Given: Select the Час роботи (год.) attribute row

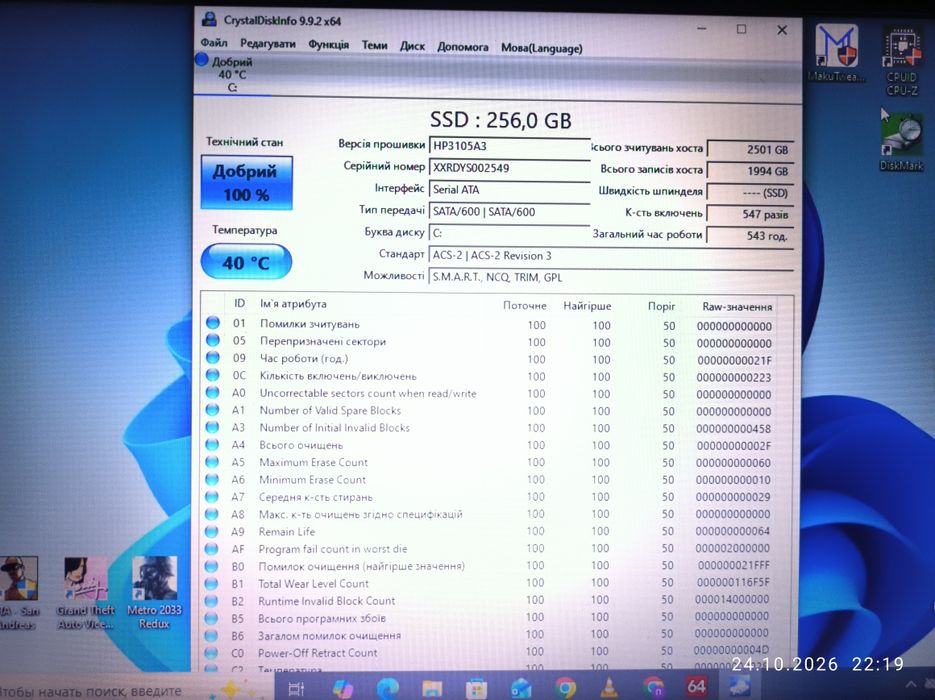Looking at the screenshot, I should pos(489,359).
